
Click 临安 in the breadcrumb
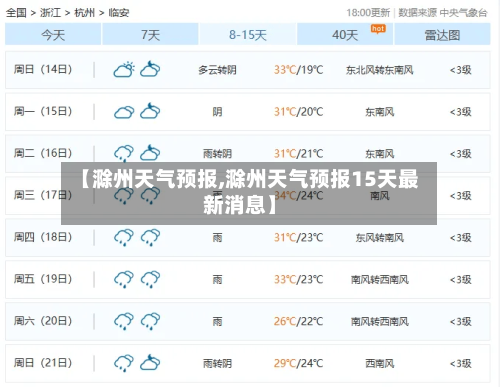pyautogui.click(x=119, y=13)
